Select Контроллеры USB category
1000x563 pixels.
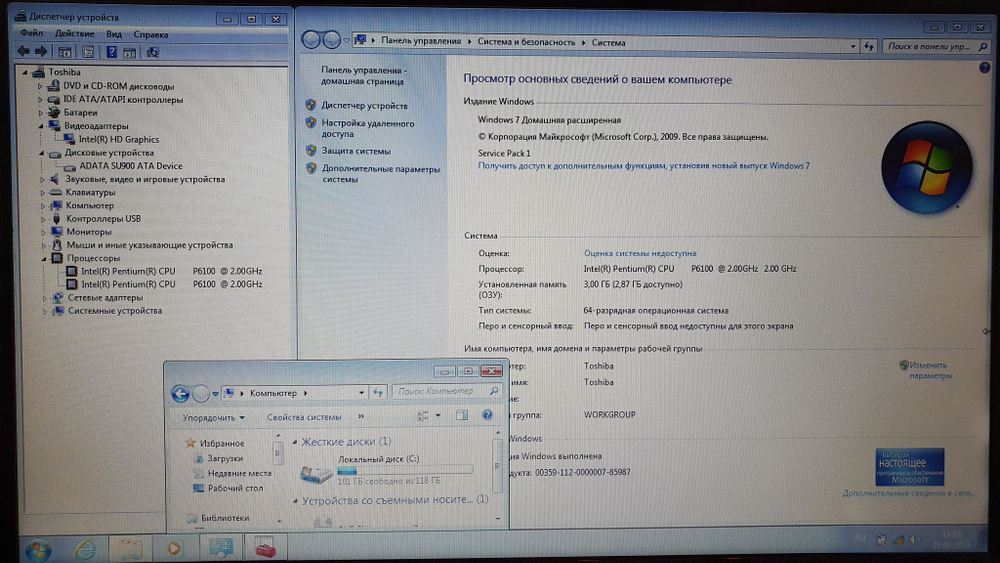coord(103,219)
